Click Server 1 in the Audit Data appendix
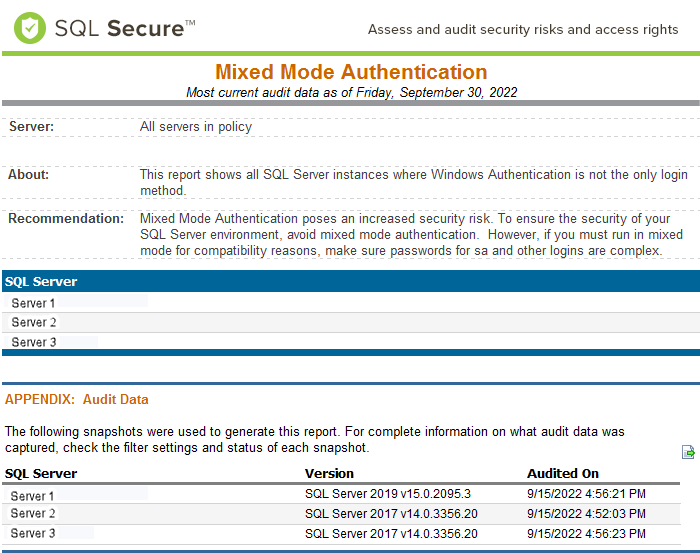 point(33,495)
